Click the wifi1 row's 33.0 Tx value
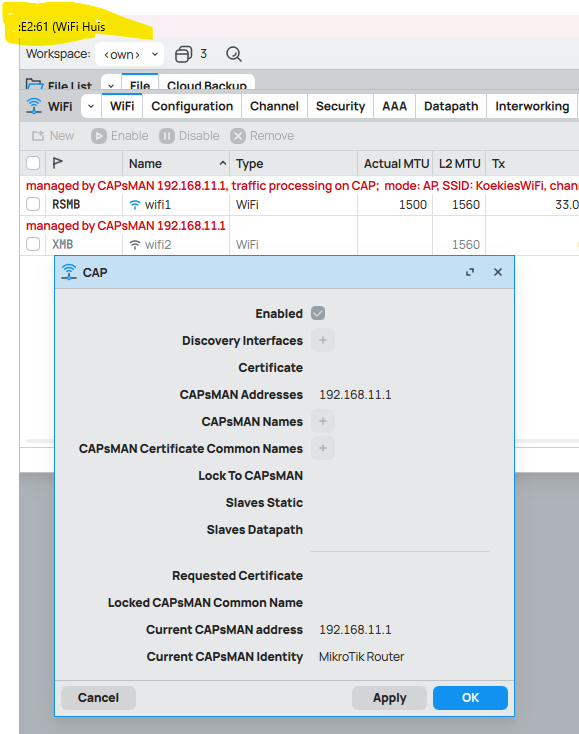Screen dimensions: 579x734 567,205
